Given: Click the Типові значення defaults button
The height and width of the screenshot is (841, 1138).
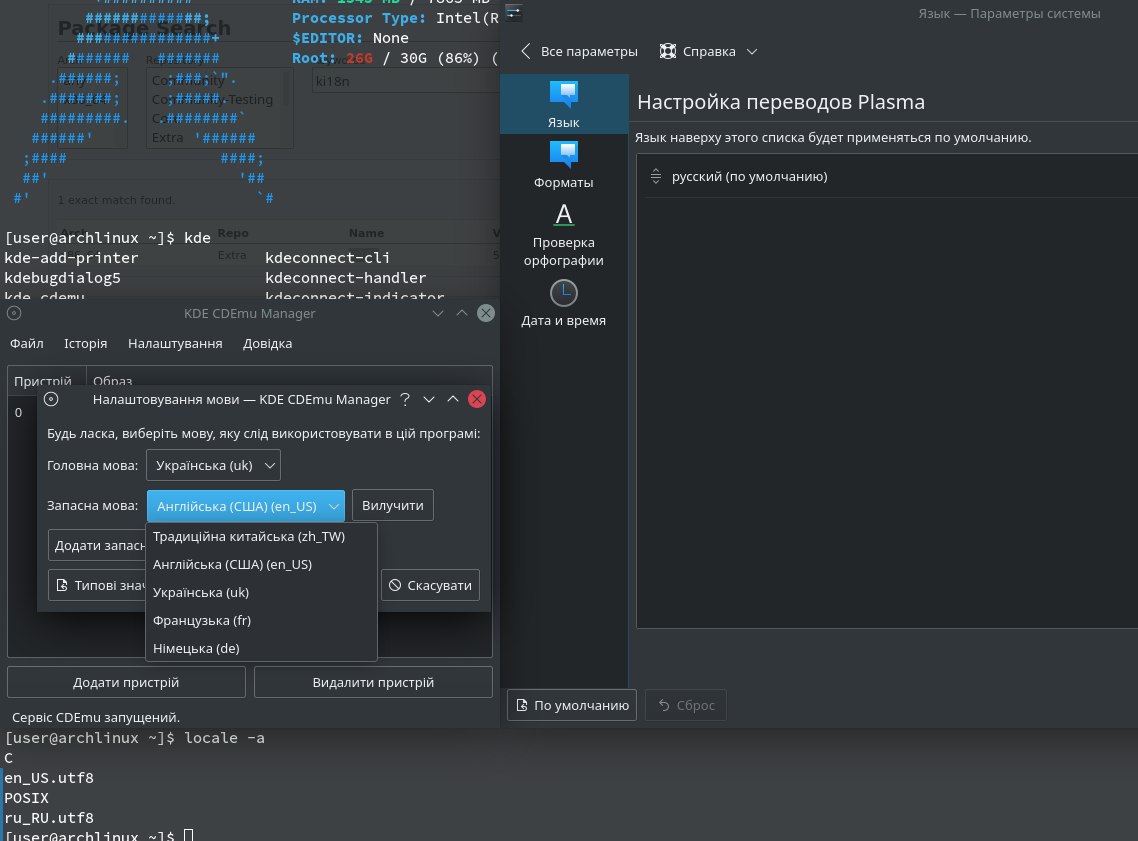Looking at the screenshot, I should coord(97,585).
